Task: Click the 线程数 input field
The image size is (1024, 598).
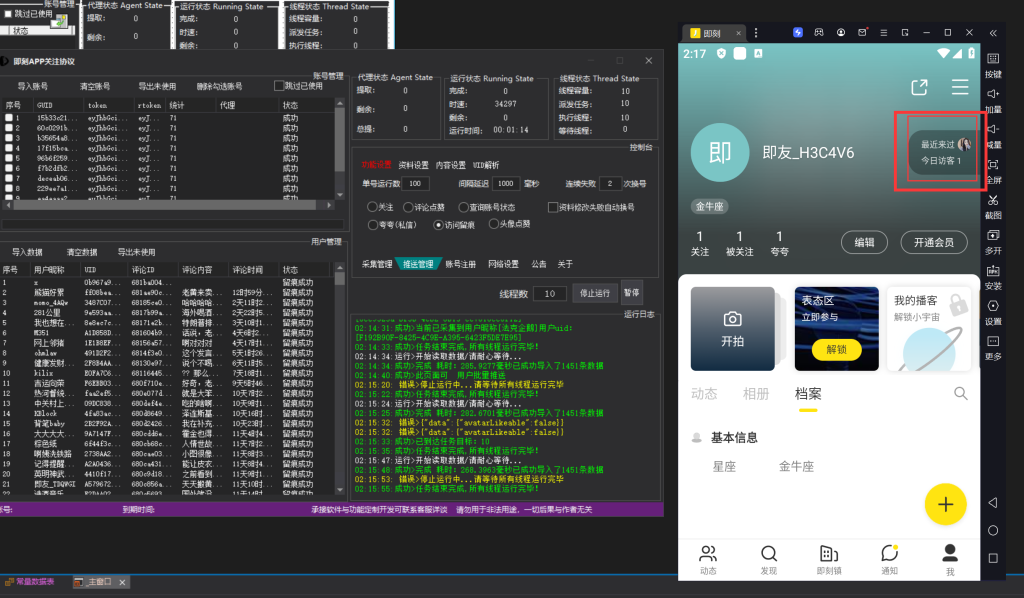Action: (x=549, y=293)
